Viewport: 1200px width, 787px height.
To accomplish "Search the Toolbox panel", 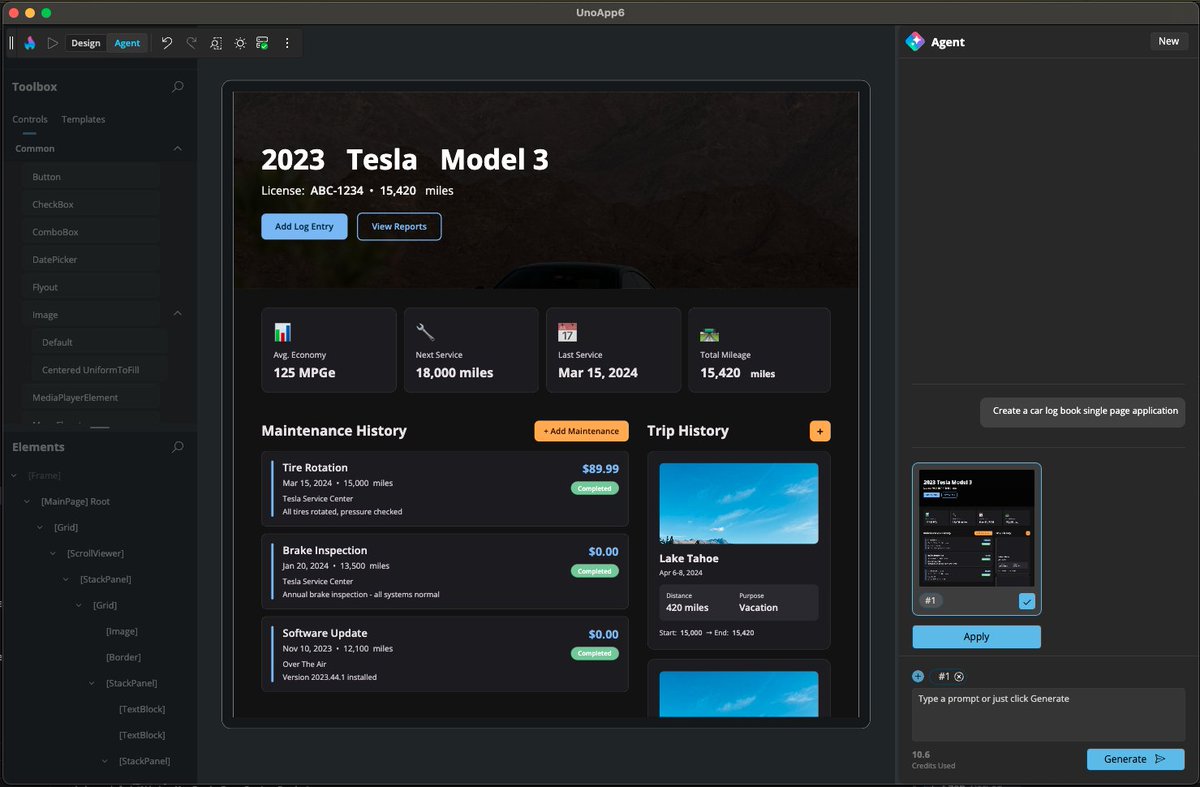I will [178, 87].
